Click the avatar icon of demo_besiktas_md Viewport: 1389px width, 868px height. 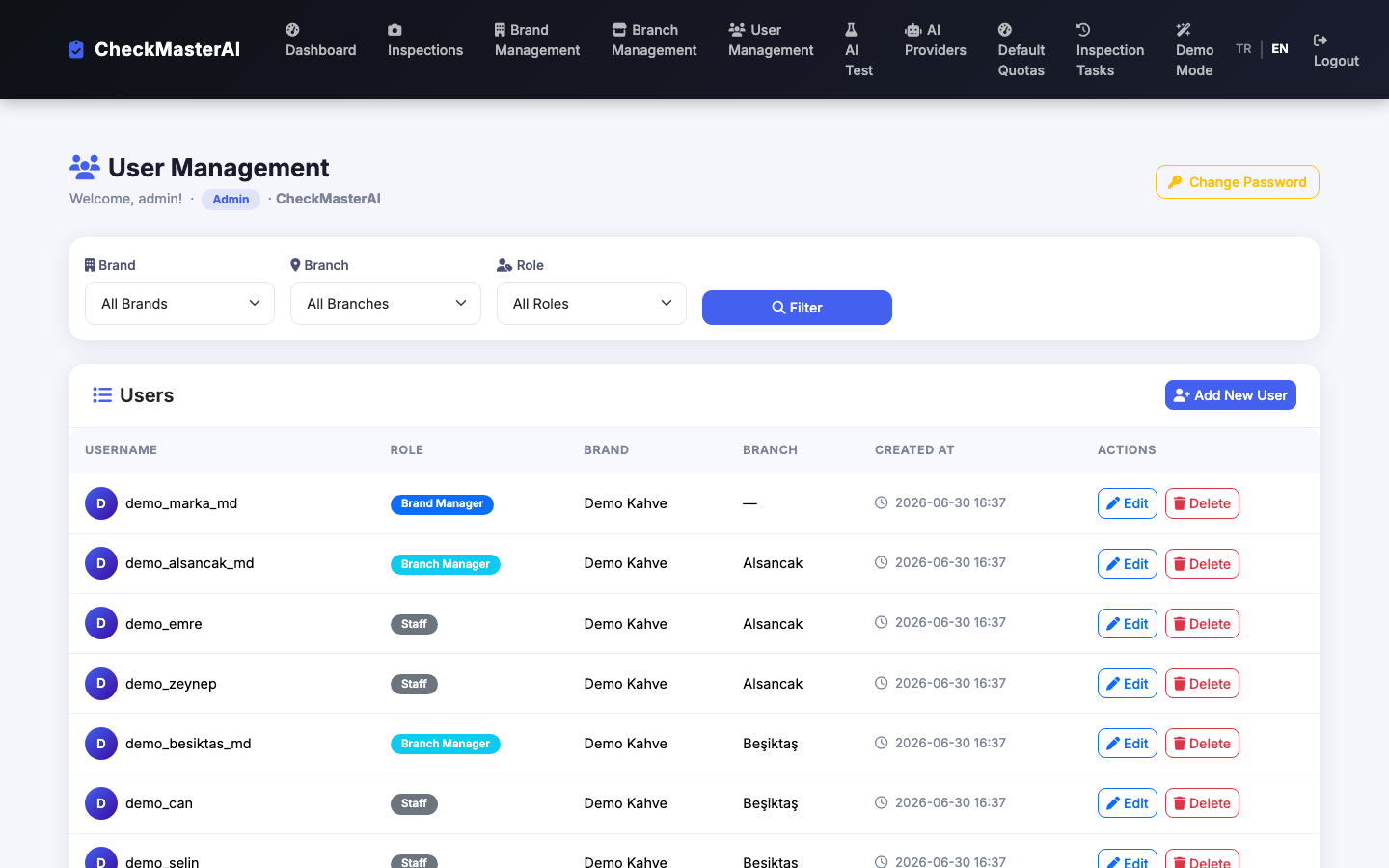pyautogui.click(x=101, y=744)
